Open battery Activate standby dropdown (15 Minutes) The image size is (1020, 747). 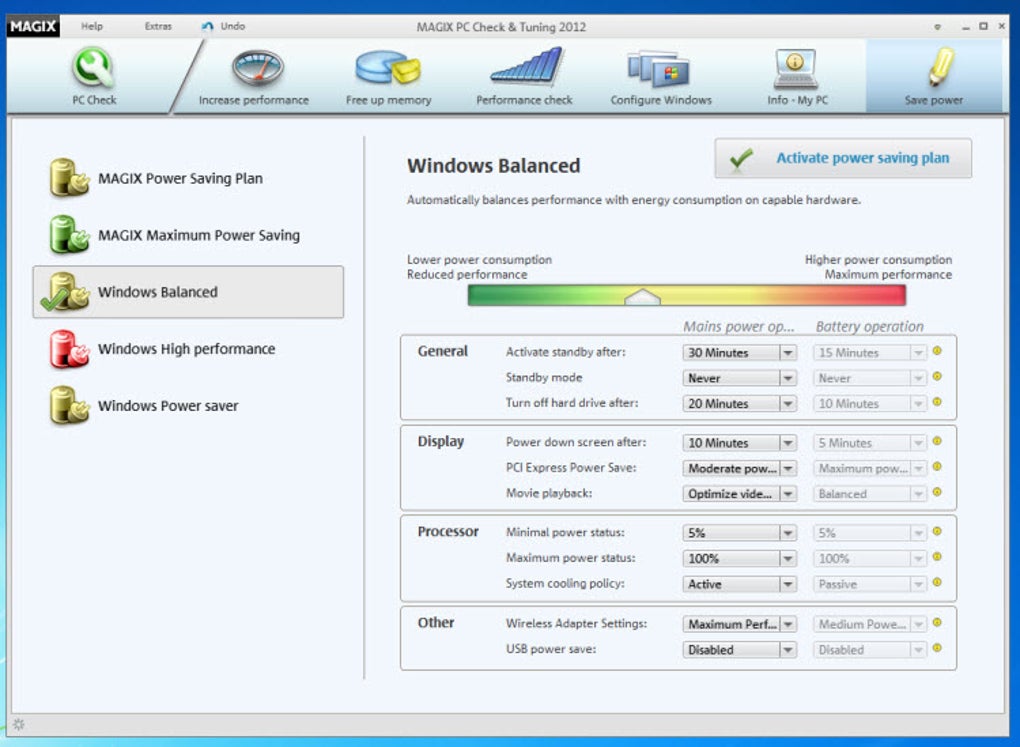(870, 353)
